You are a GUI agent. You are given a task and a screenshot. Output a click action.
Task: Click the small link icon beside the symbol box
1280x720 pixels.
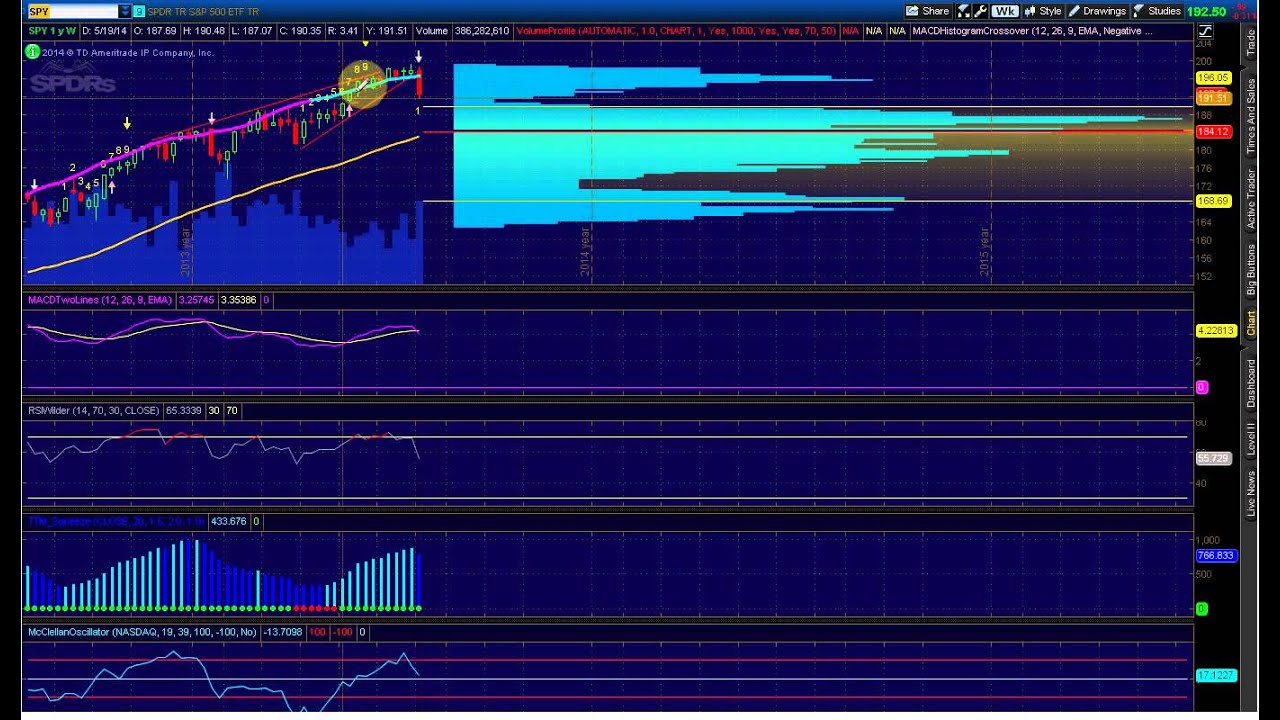139,11
